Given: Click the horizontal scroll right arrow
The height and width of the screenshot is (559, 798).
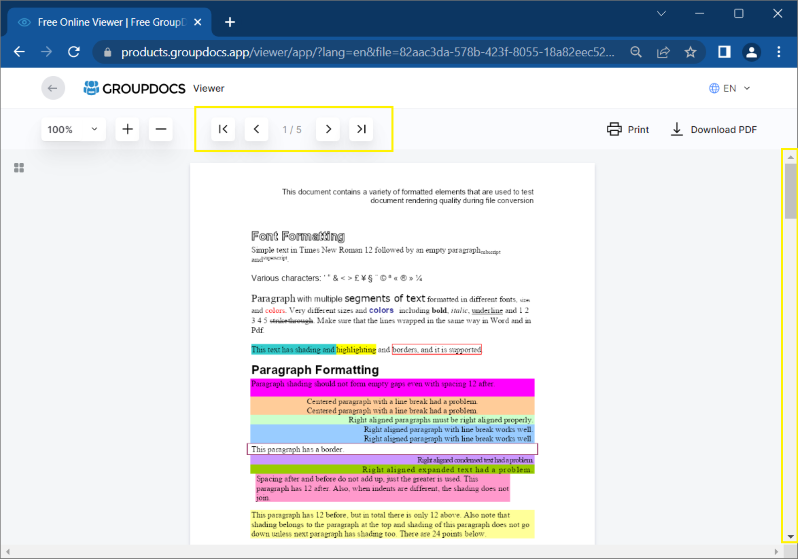Looking at the screenshot, I should coord(776,552).
